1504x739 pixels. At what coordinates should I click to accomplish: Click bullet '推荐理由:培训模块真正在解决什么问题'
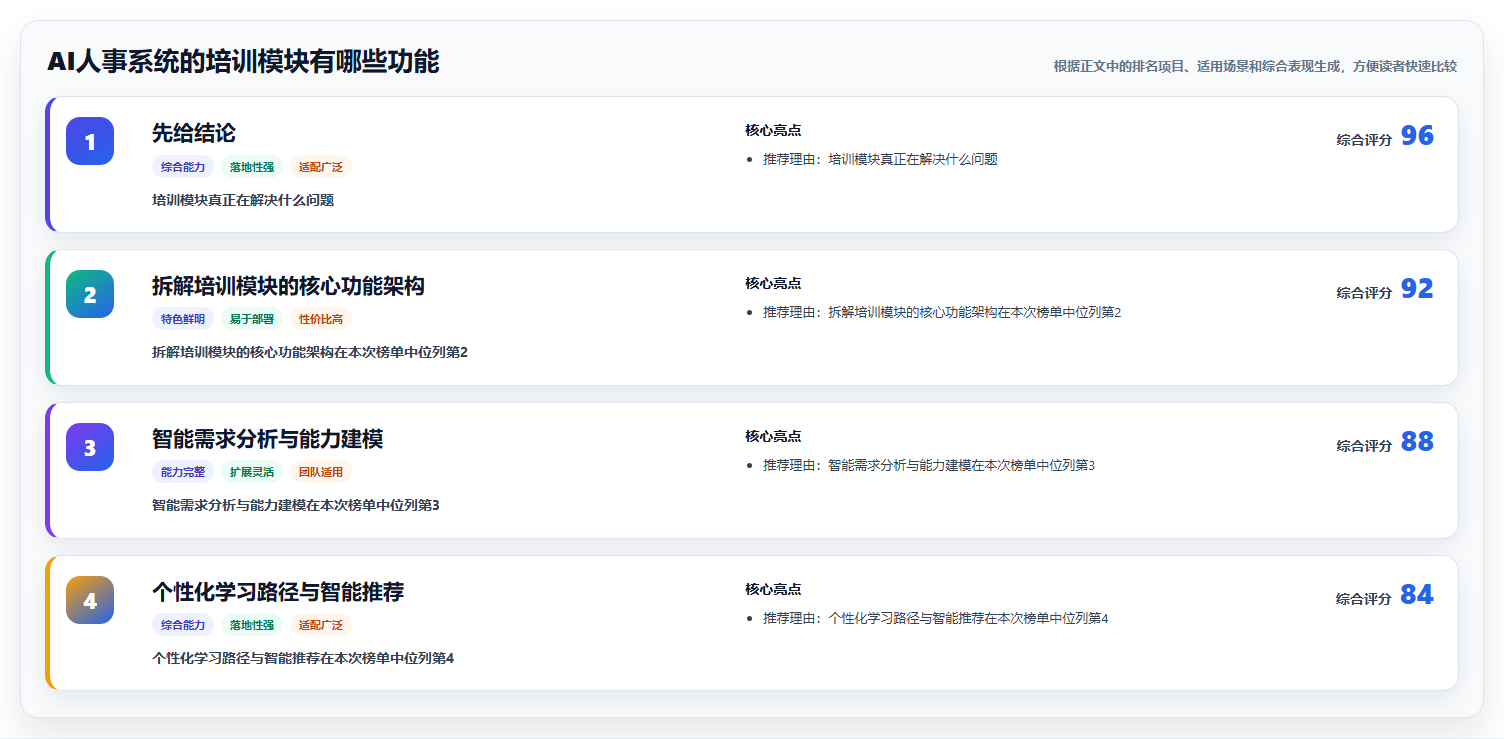[x=880, y=159]
